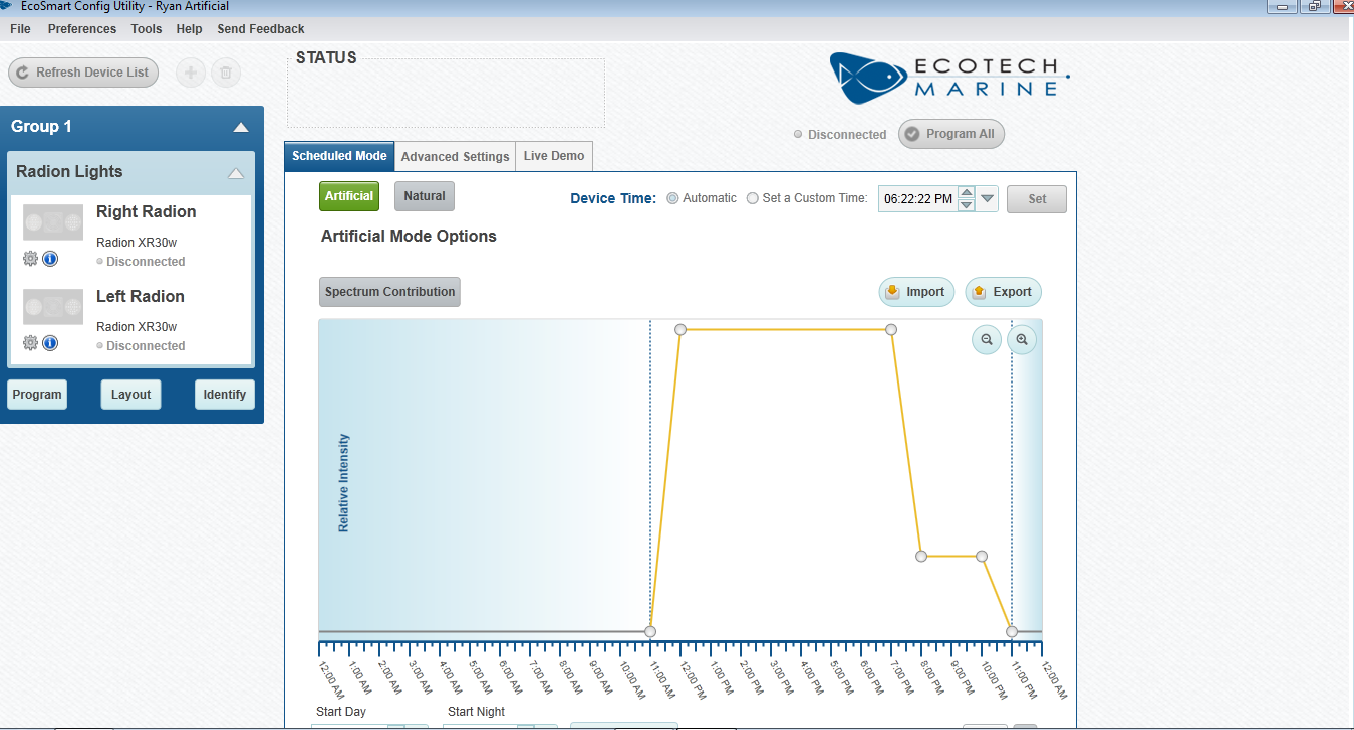Screen dimensions: 1354x730
Task: Select the Right Radion device thumbnail
Action: [53, 223]
